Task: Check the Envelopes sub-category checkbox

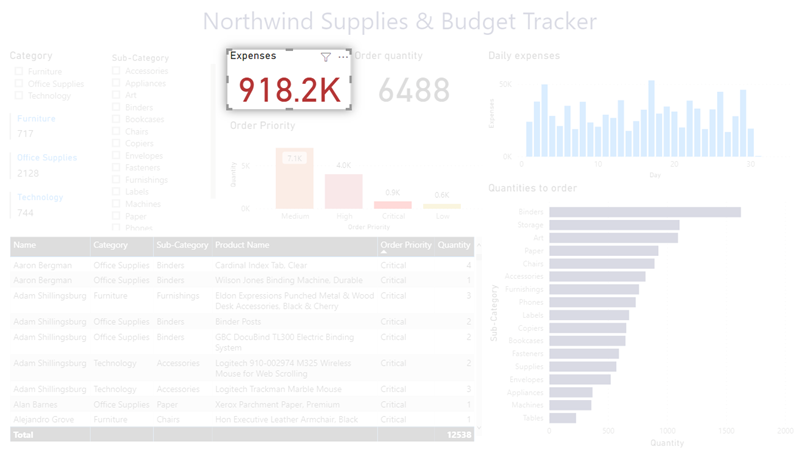Action: pos(116,156)
